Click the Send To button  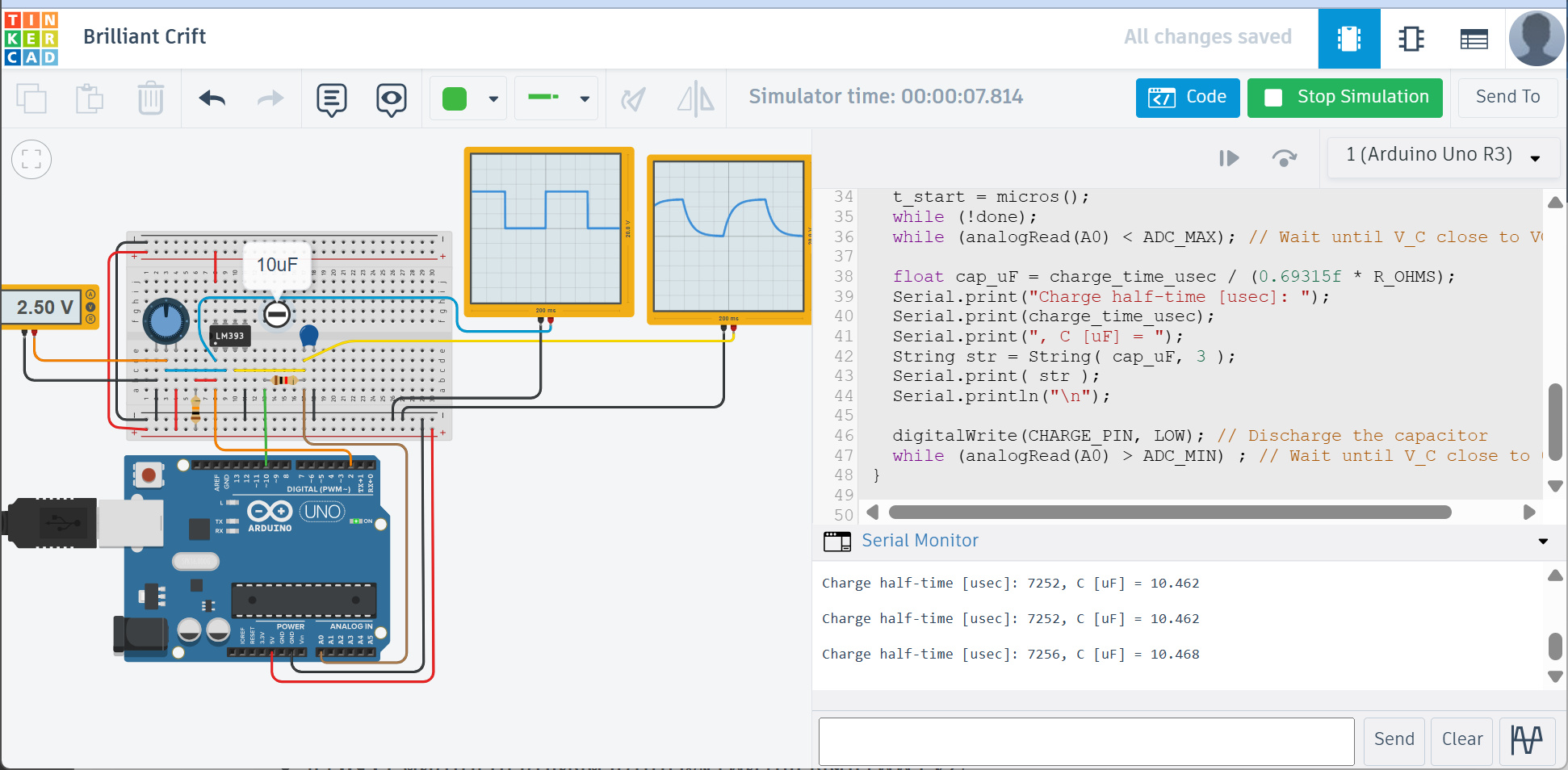(x=1507, y=98)
